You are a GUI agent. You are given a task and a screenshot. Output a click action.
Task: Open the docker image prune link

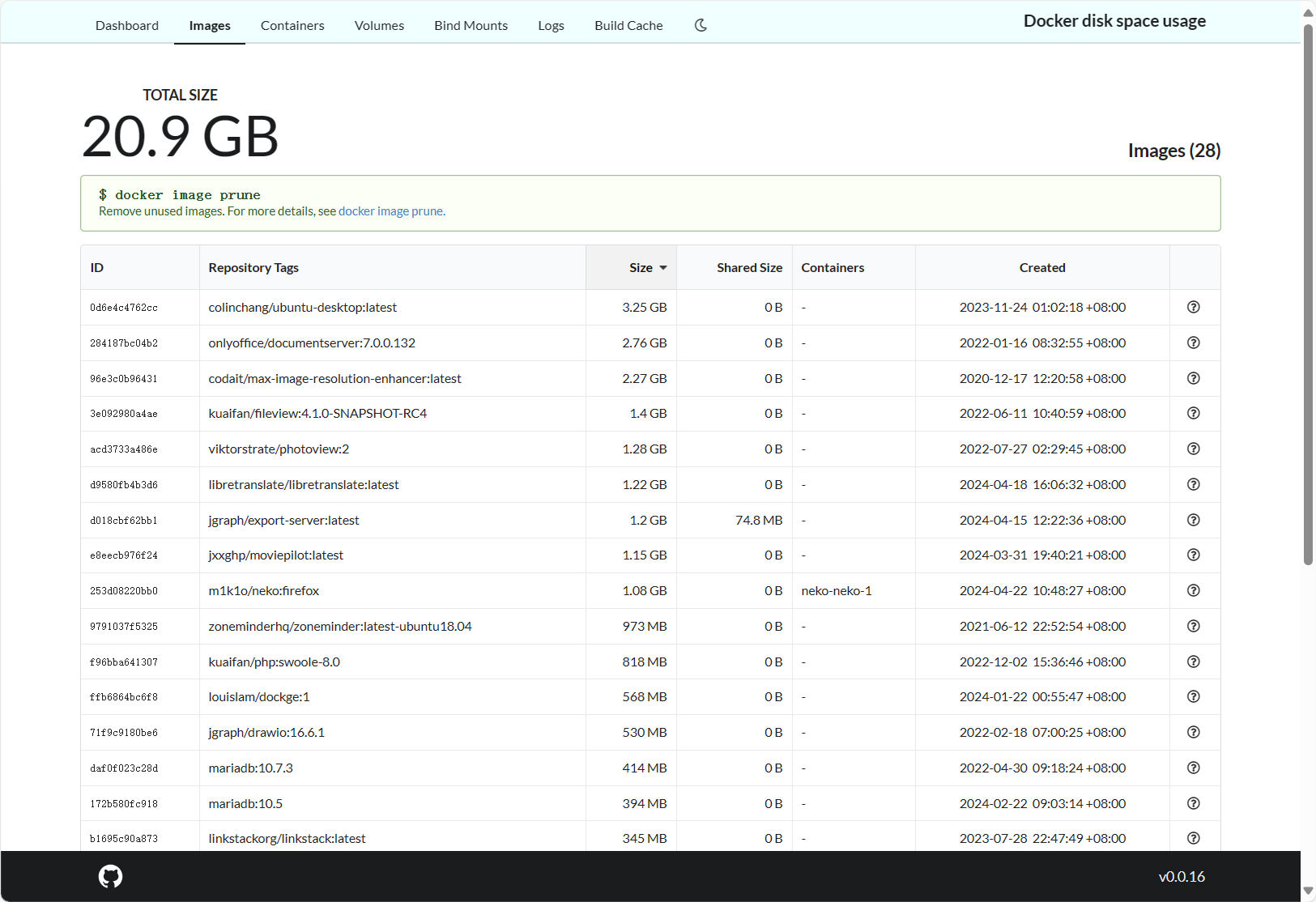pos(390,211)
